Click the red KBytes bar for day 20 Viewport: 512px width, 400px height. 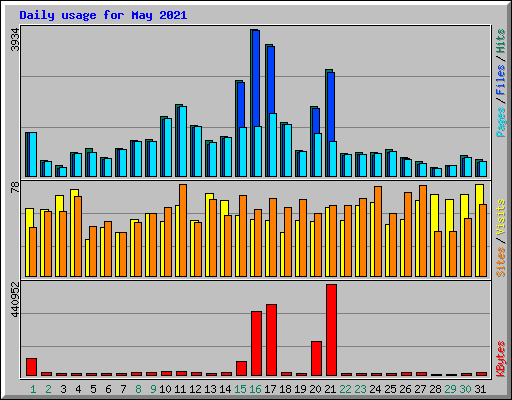point(316,359)
